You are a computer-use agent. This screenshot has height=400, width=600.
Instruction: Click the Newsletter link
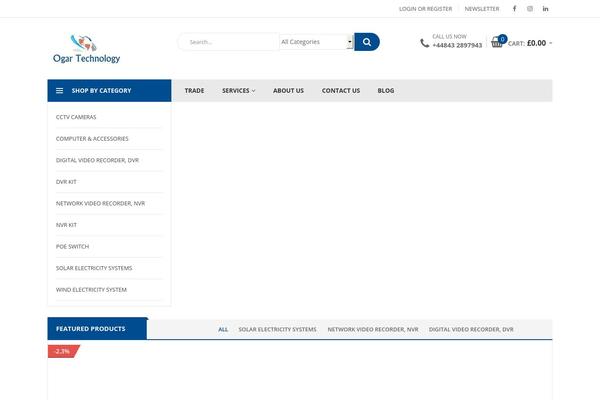click(x=482, y=9)
